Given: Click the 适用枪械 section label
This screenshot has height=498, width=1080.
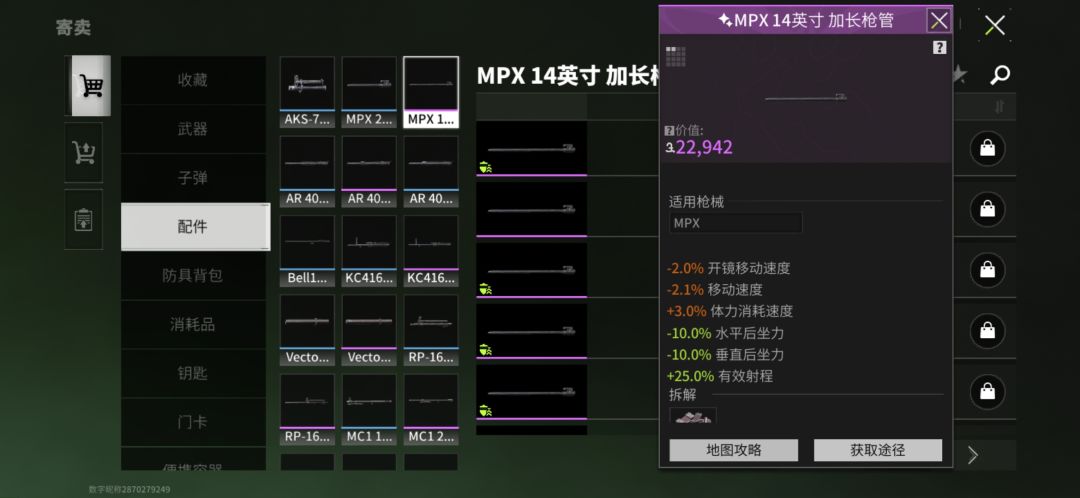Looking at the screenshot, I should pyautogui.click(x=696, y=203).
